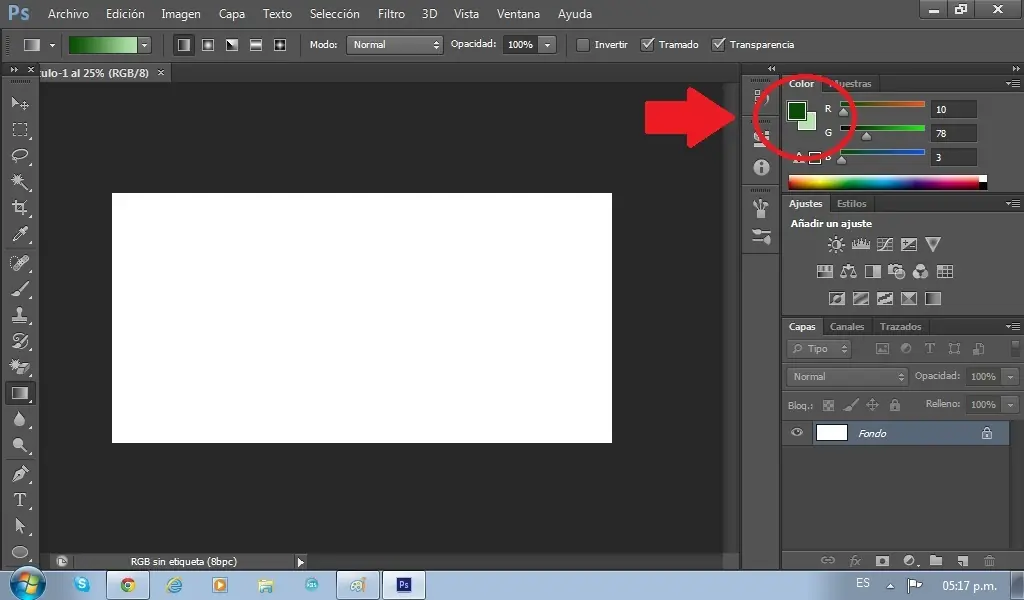Hide the Fondo layer visibility
Image resolution: width=1024 pixels, height=600 pixels.
pos(797,432)
